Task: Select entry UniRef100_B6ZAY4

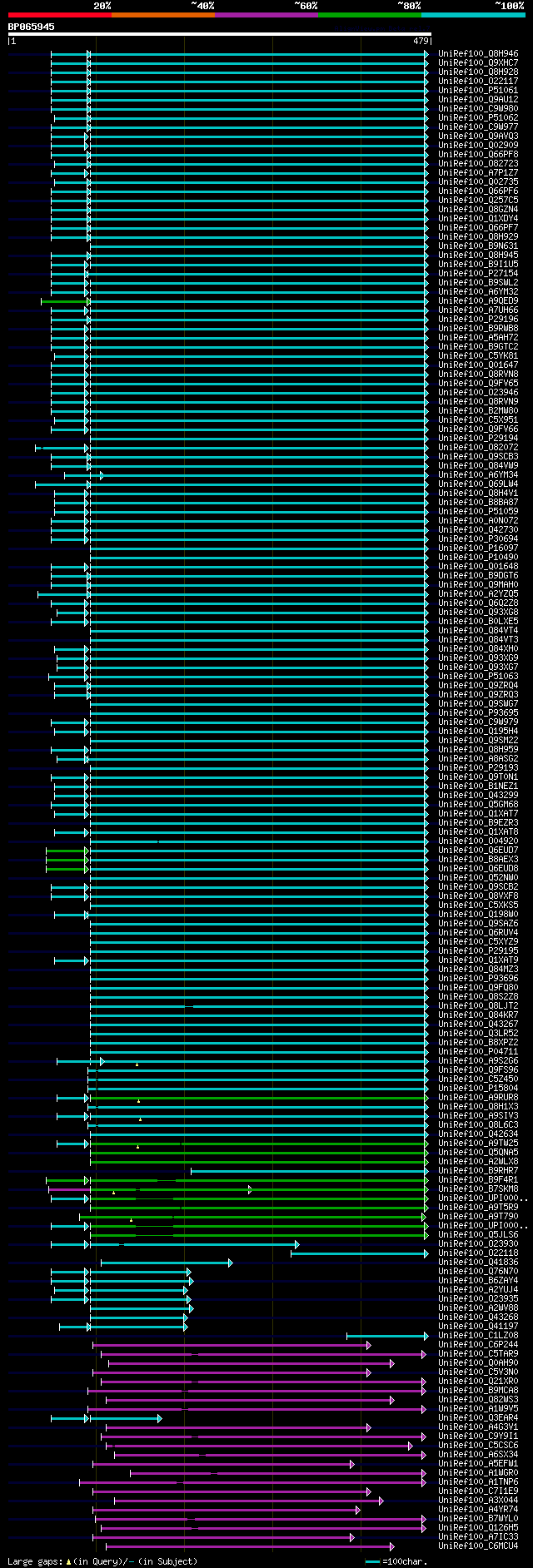Action: (478, 1281)
